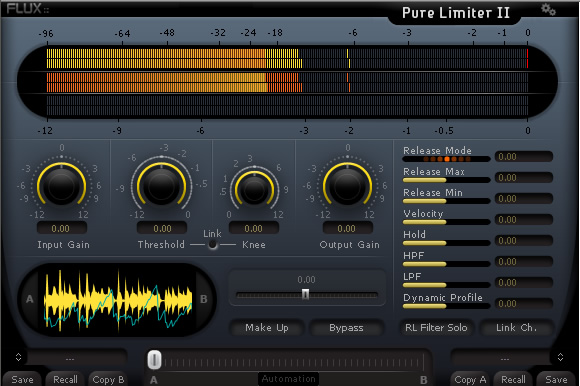Screen dimensions: 580x386
Task: Click the Release Min slider
Action: 446,201
